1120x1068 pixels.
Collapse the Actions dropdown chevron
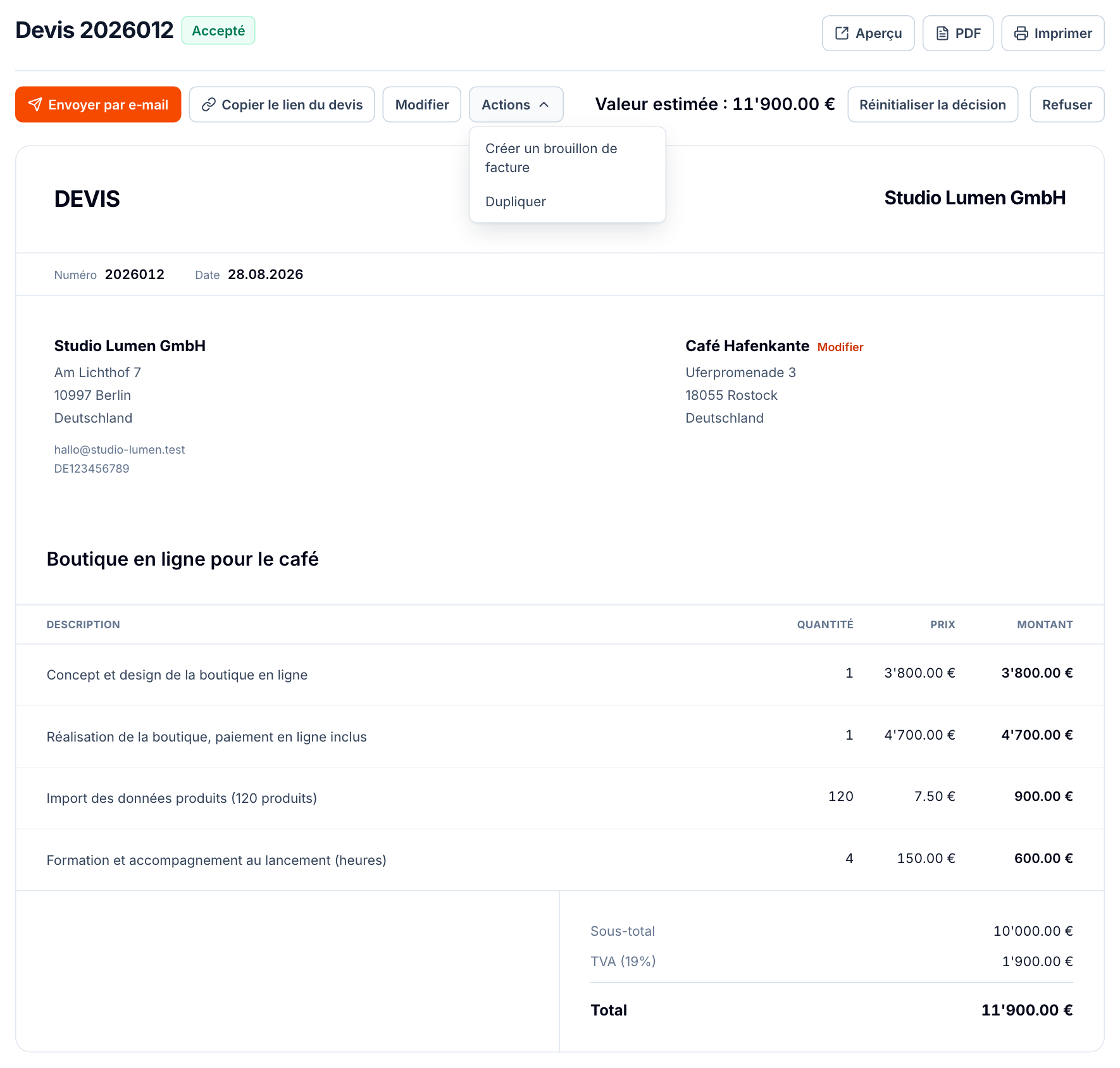(544, 104)
